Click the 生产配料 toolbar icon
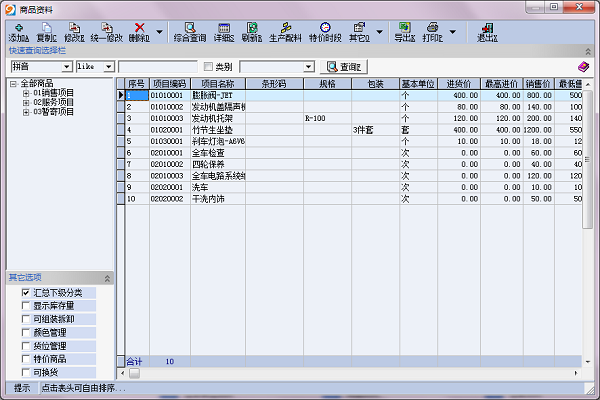600x400 pixels. [285, 31]
